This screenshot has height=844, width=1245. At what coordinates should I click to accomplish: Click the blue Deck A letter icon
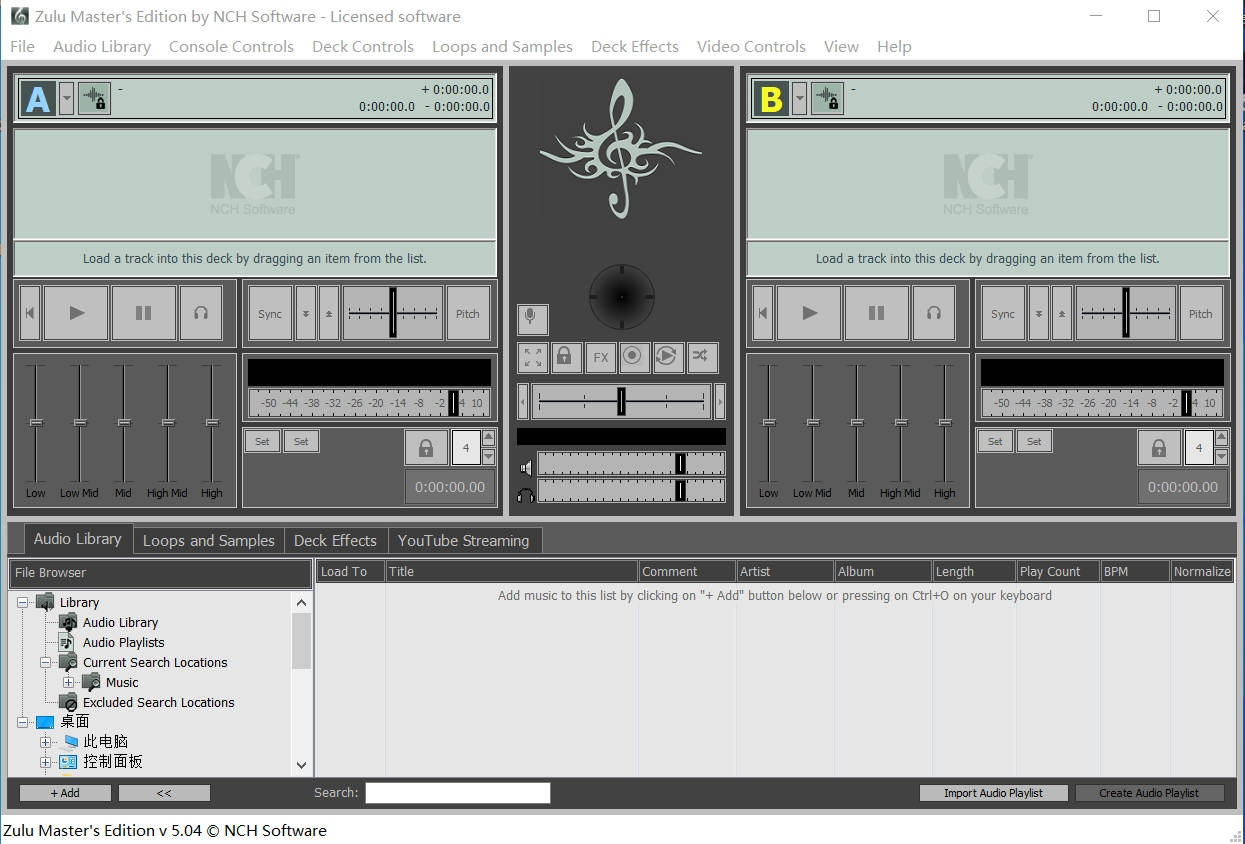[x=38, y=98]
